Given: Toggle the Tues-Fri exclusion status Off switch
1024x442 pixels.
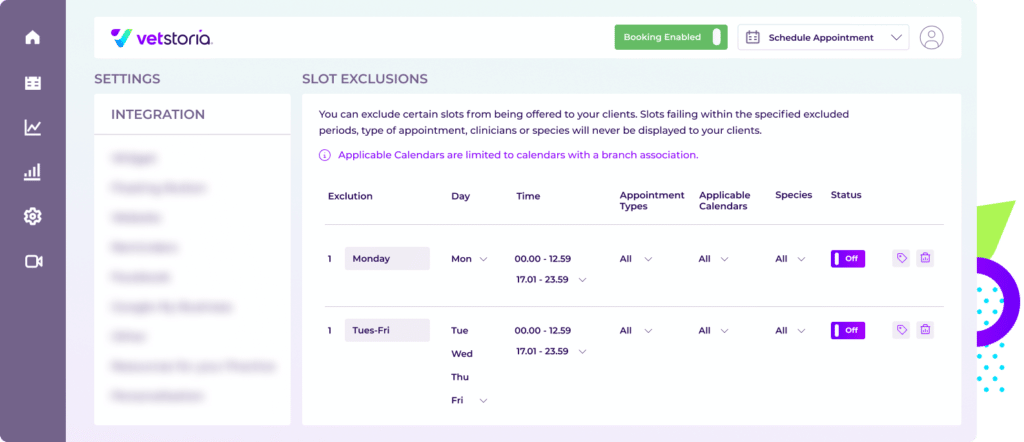Looking at the screenshot, I should [x=848, y=330].
